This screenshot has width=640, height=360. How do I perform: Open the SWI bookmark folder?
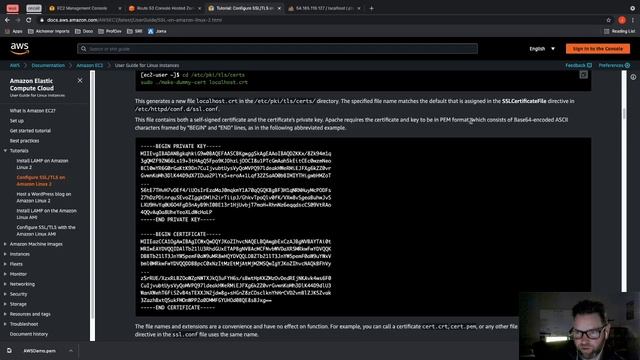tap(135, 31)
